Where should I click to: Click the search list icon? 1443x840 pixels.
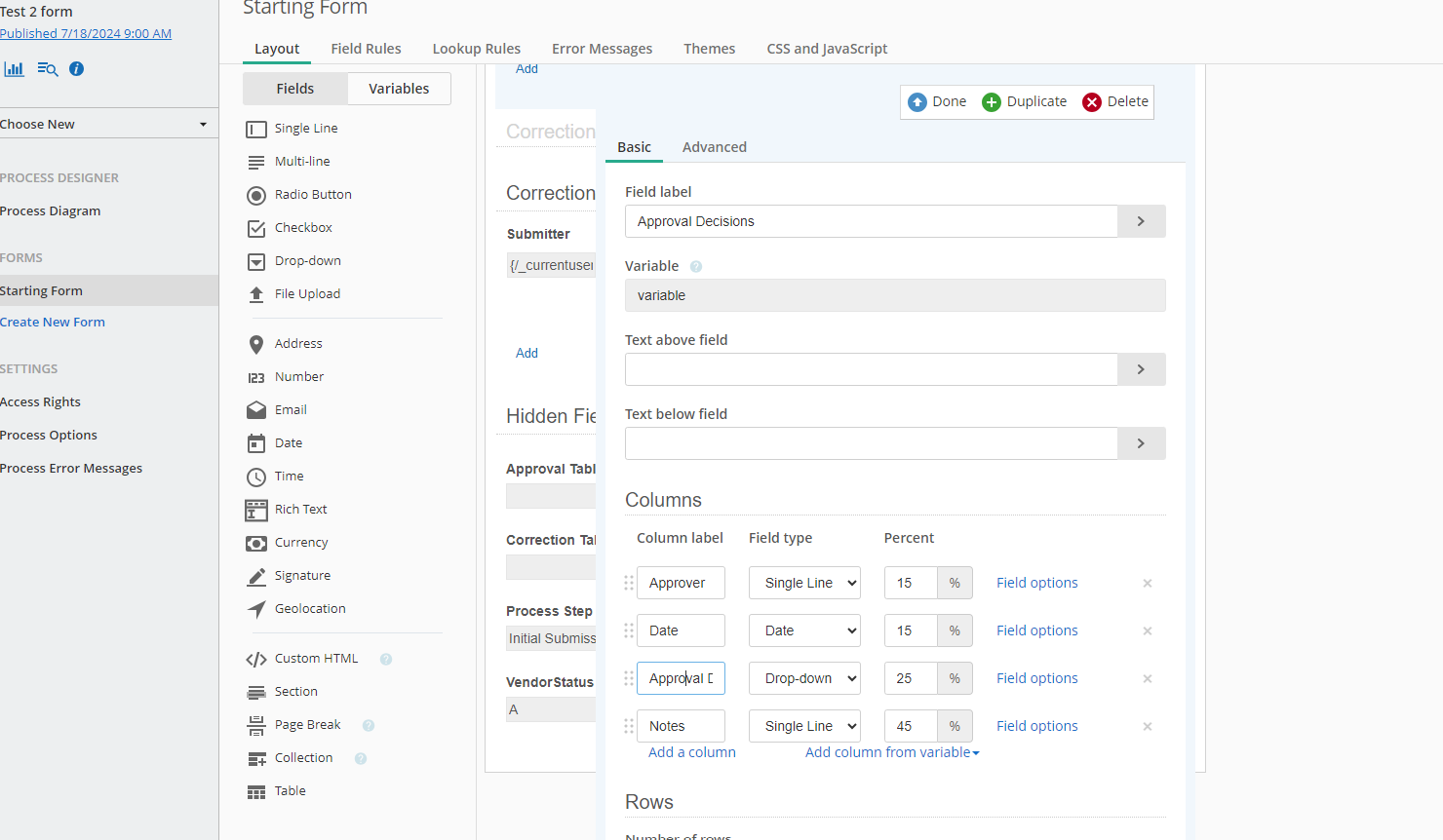[x=47, y=69]
